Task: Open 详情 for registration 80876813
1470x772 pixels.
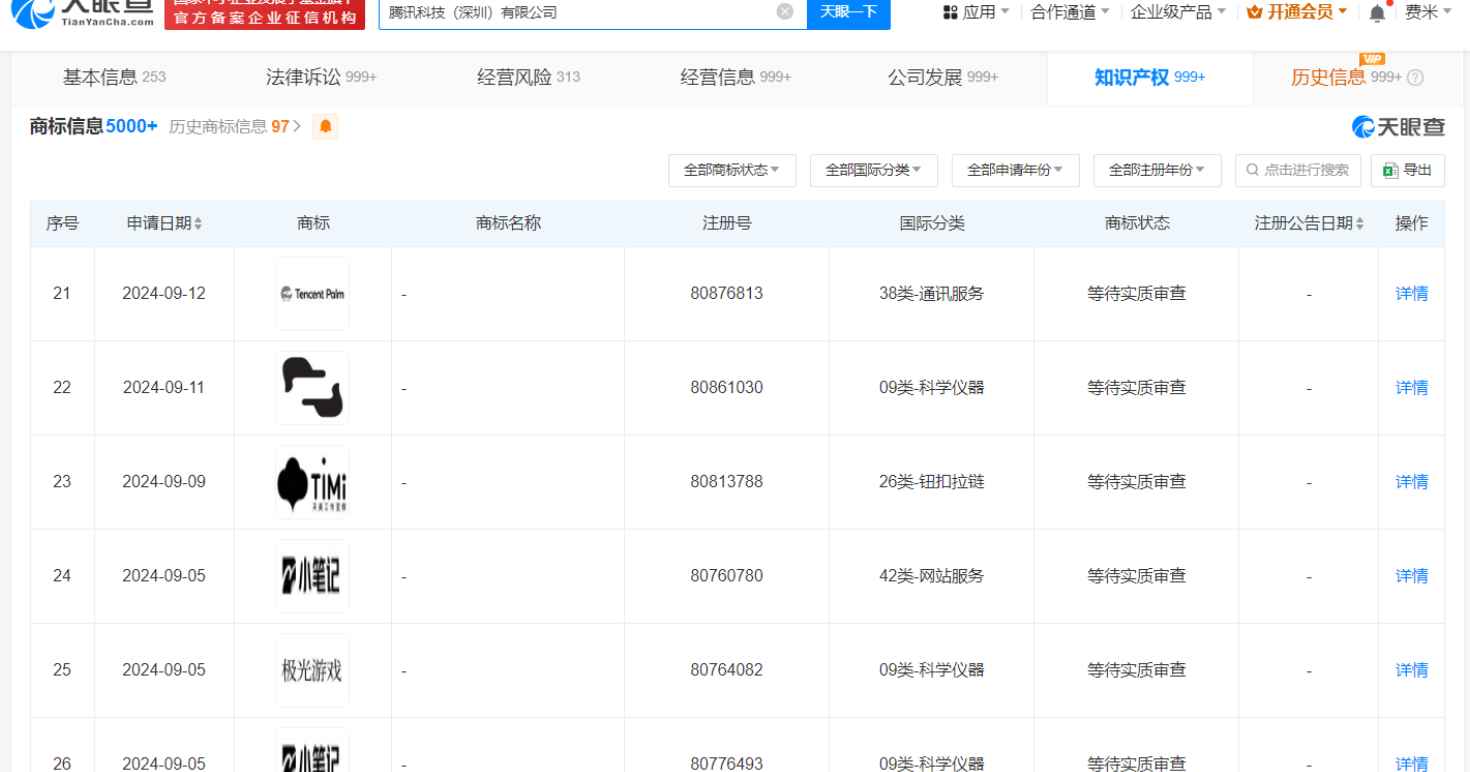Action: click(x=1411, y=294)
